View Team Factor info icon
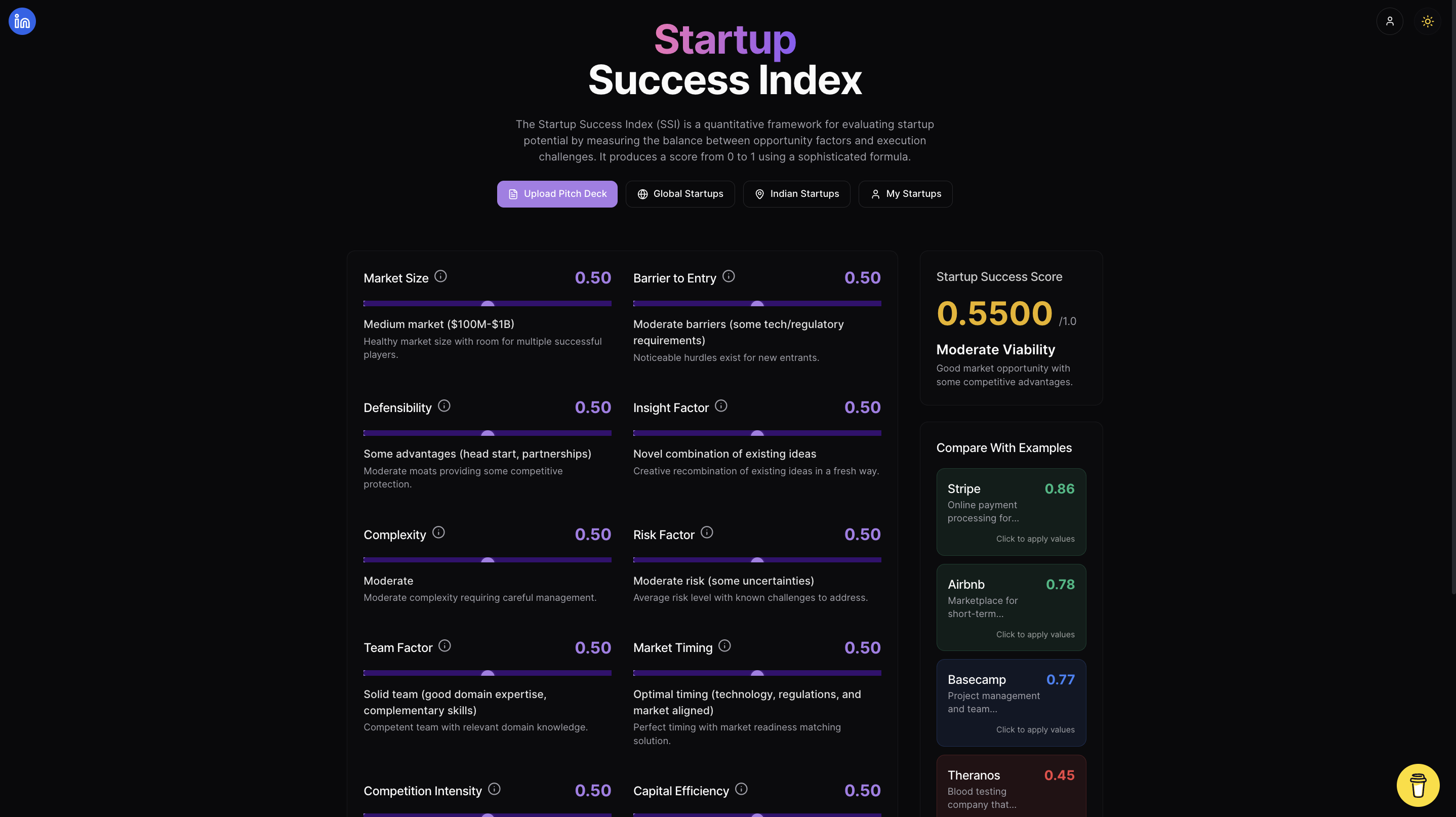The width and height of the screenshot is (1456, 817). coord(444,646)
